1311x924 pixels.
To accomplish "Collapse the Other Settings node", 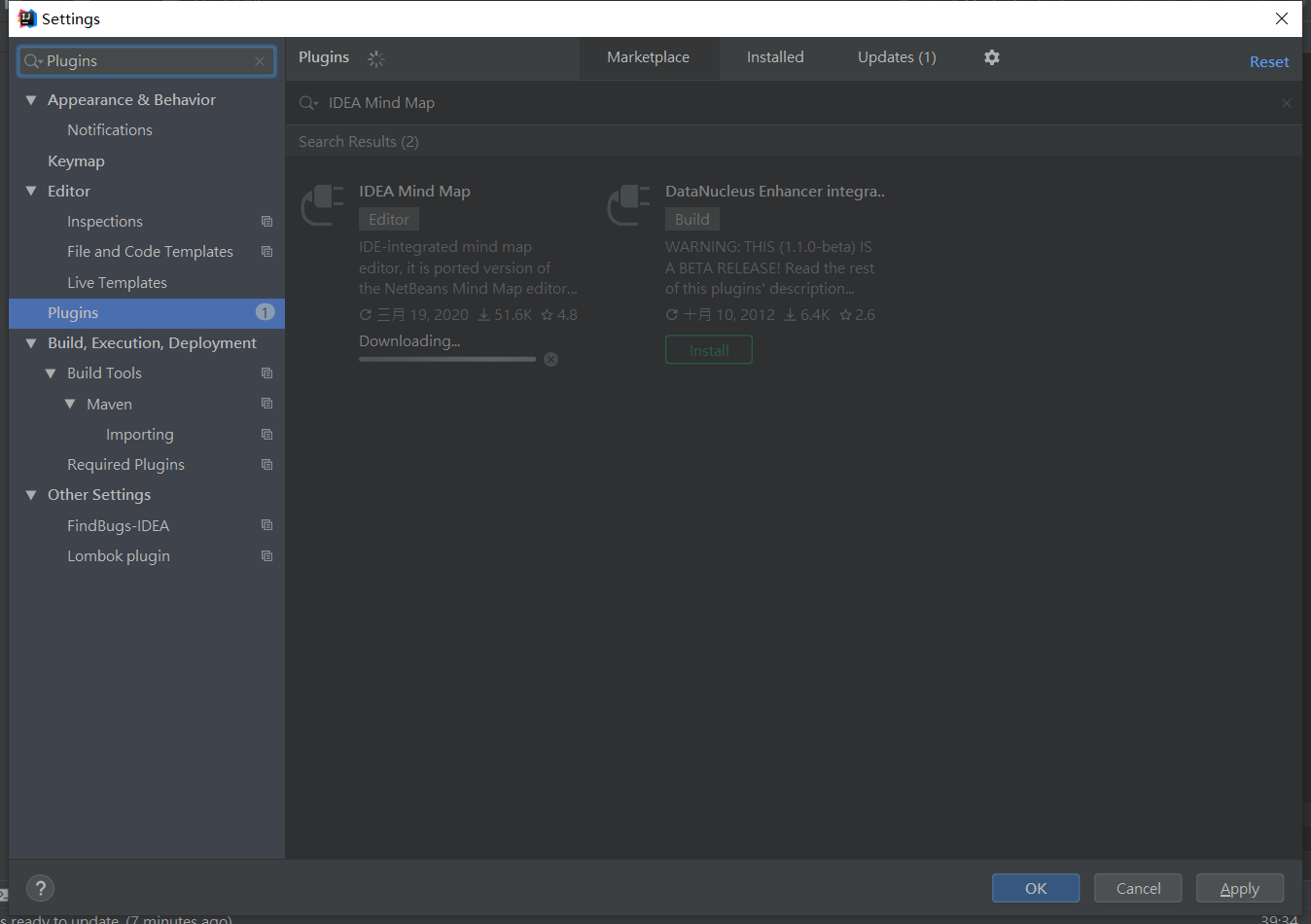I will 31,495.
